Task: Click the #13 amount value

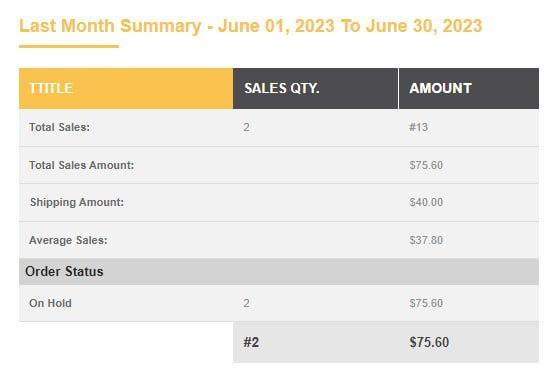Action: (418, 127)
